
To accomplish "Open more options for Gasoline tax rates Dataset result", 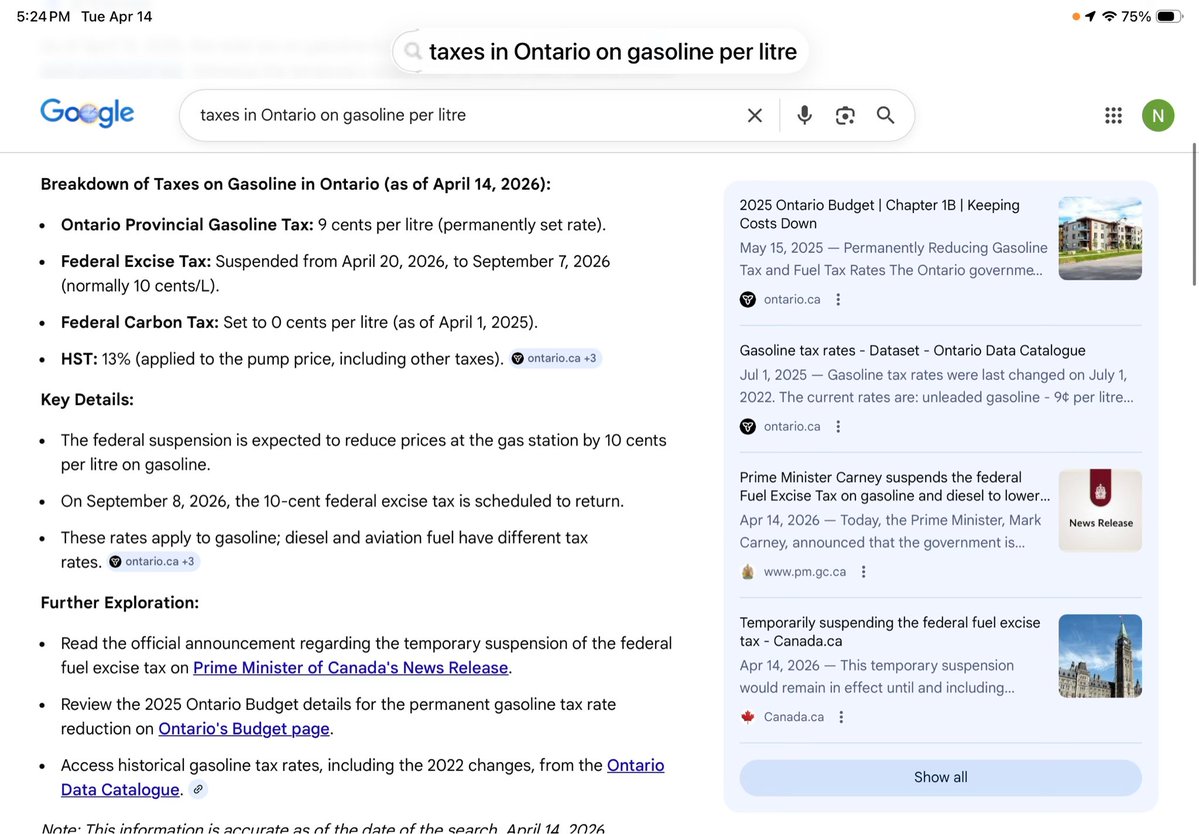I will point(838,427).
